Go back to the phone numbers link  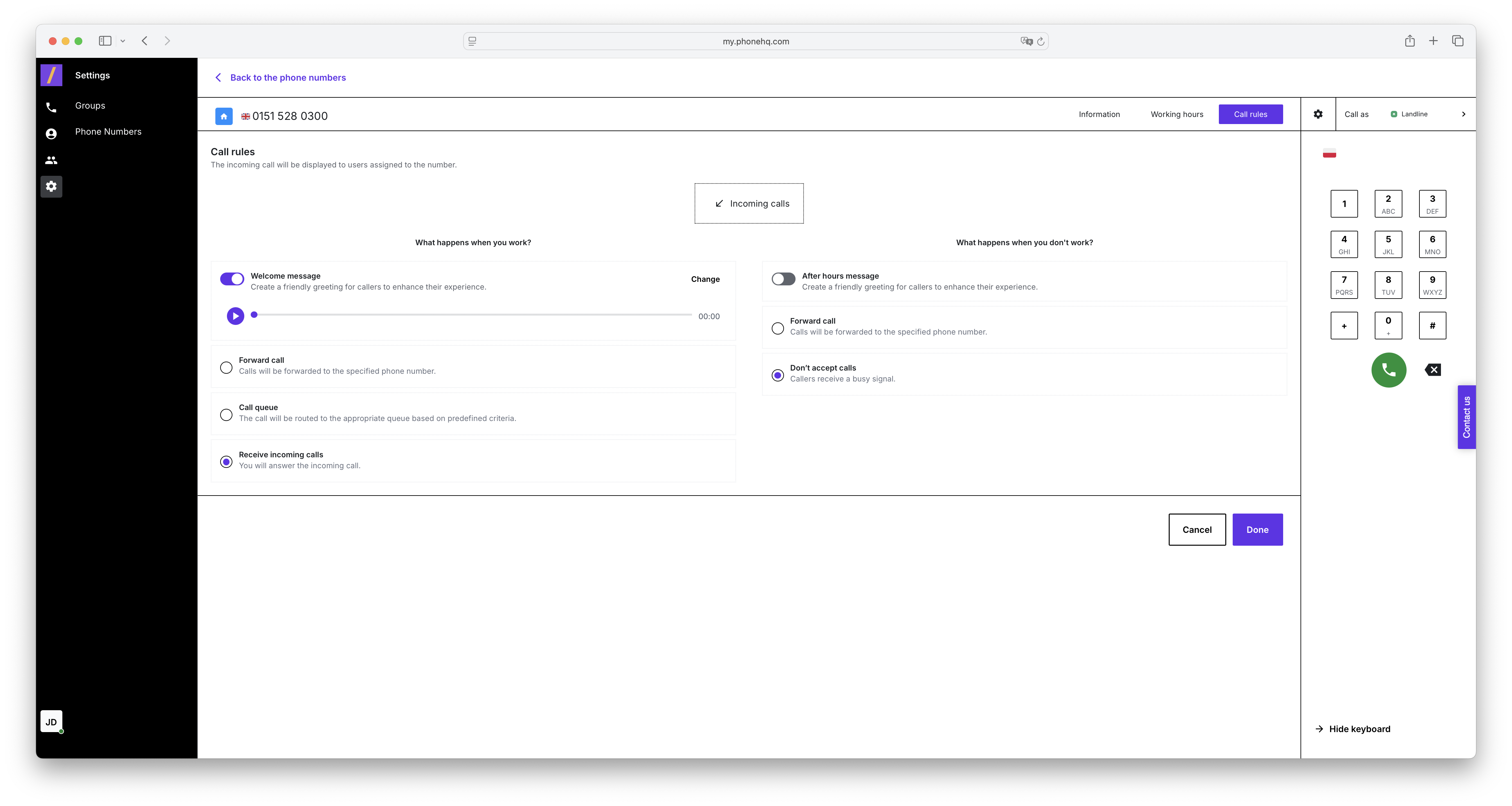[288, 77]
